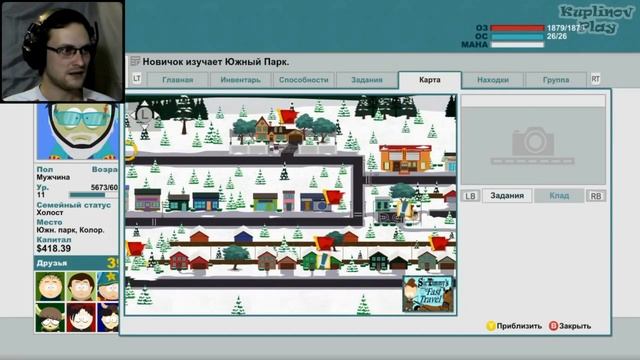
Task: Click the Холост family status text
Action: point(50,213)
